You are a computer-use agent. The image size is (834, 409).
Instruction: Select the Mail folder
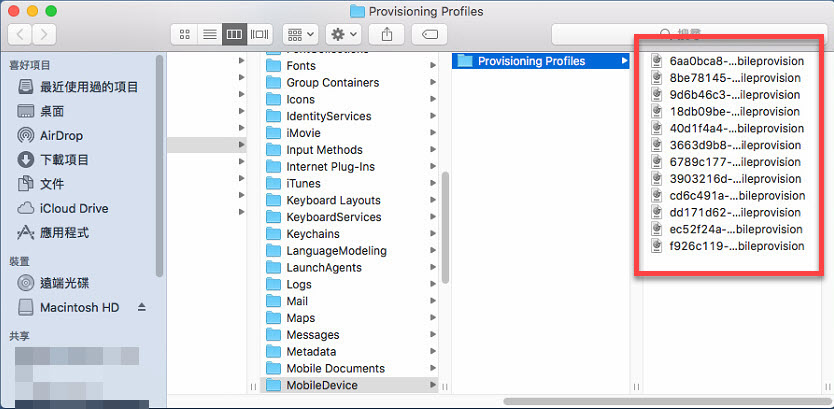coord(351,301)
